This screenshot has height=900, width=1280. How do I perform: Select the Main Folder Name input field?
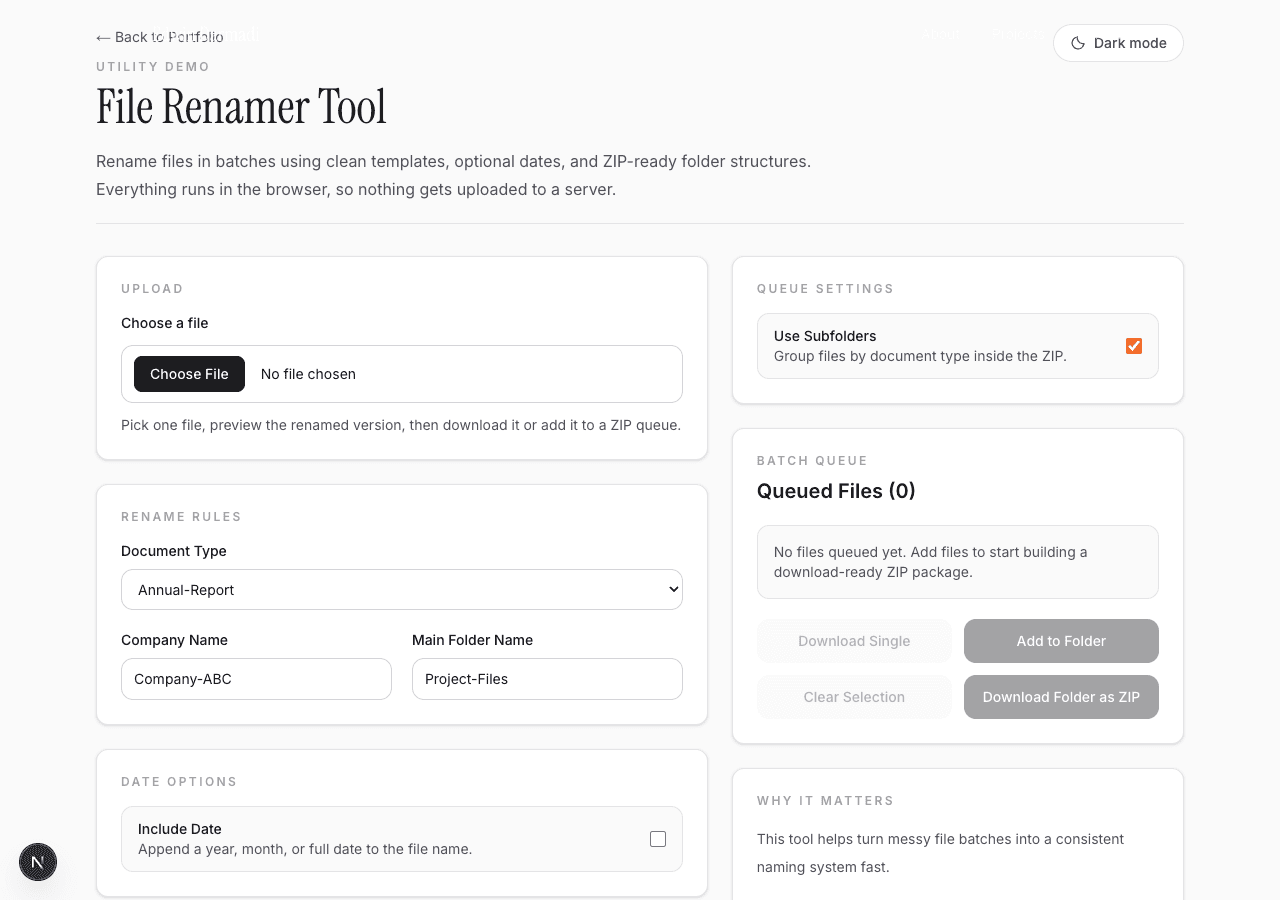547,678
